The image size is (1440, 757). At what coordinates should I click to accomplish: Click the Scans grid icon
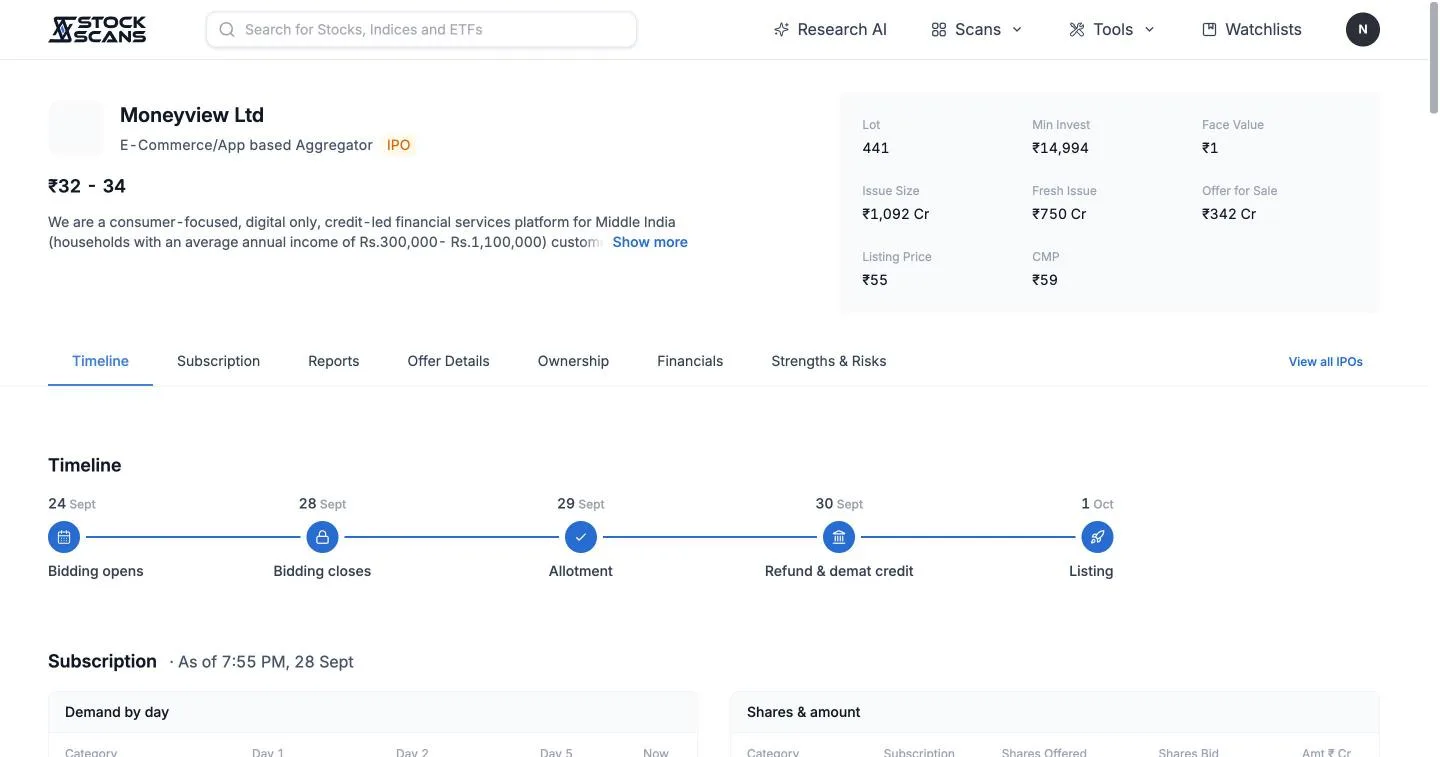point(938,30)
